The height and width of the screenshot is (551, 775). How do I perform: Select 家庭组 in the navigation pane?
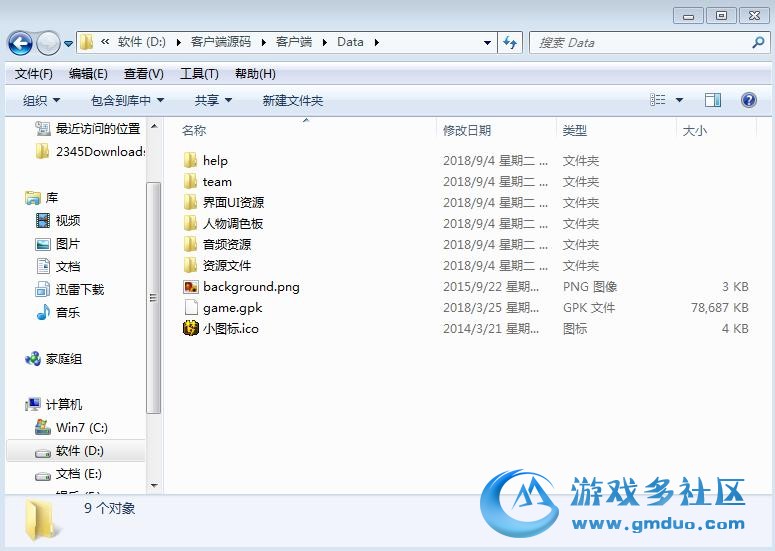64,359
